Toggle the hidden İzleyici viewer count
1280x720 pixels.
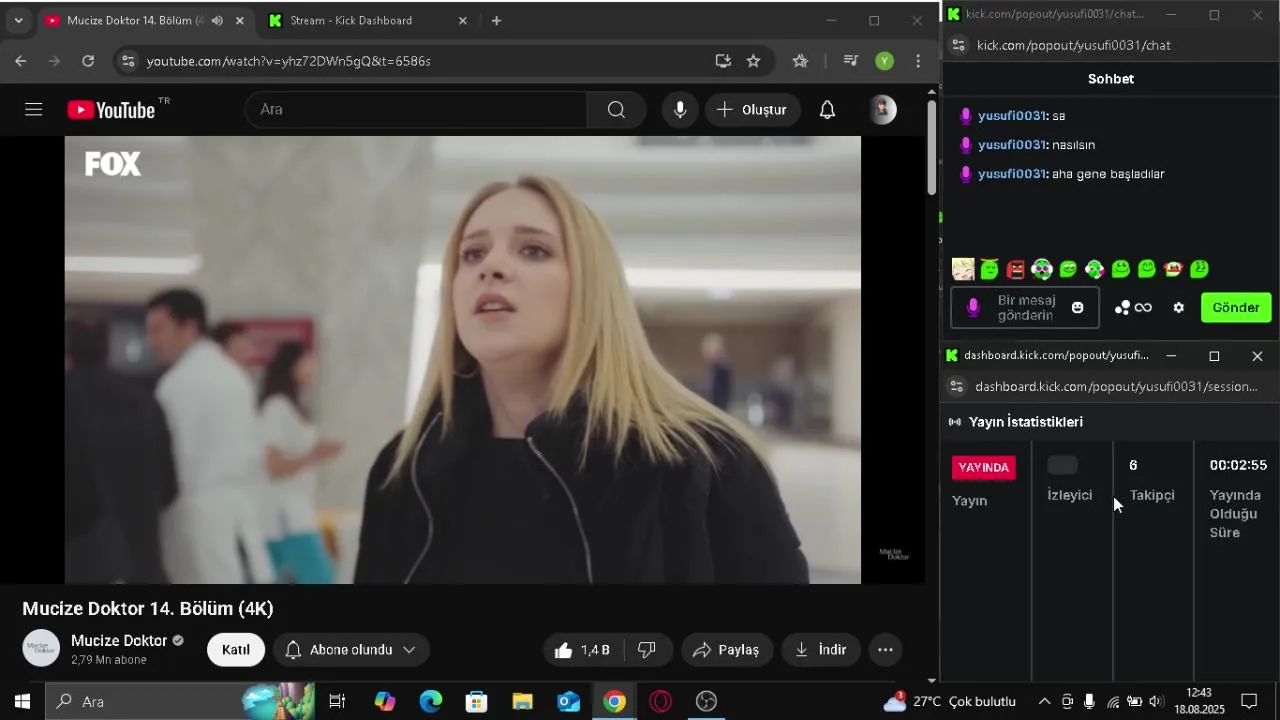pos(1062,465)
